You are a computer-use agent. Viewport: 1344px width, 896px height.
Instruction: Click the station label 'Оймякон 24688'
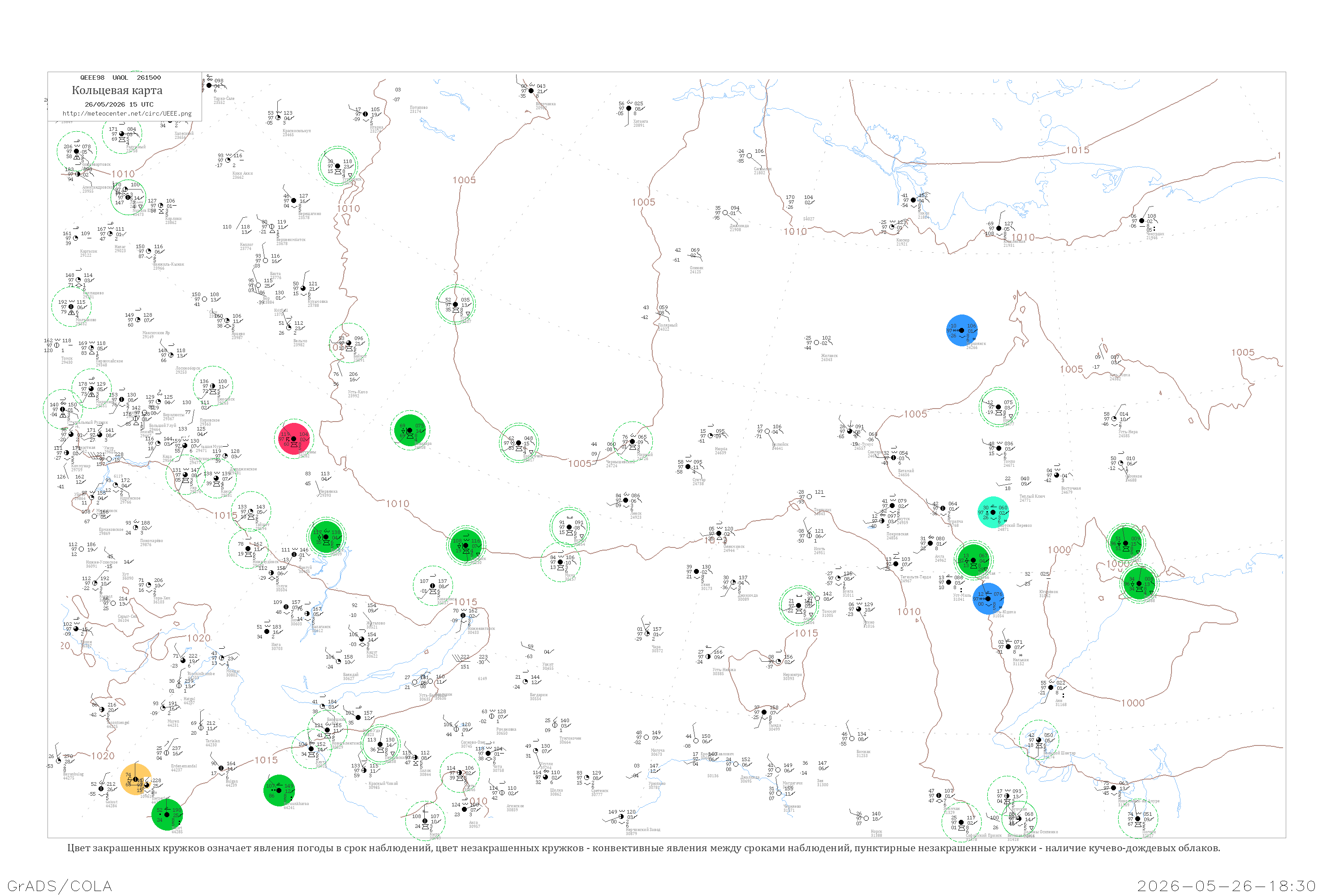[x=1134, y=478]
